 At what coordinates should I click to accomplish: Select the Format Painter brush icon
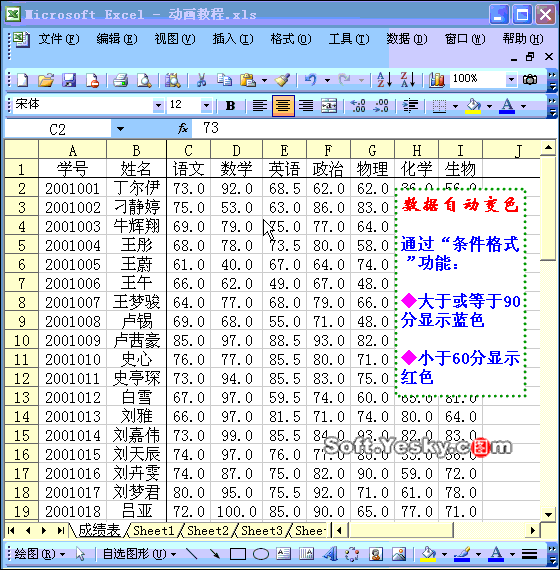tap(282, 80)
